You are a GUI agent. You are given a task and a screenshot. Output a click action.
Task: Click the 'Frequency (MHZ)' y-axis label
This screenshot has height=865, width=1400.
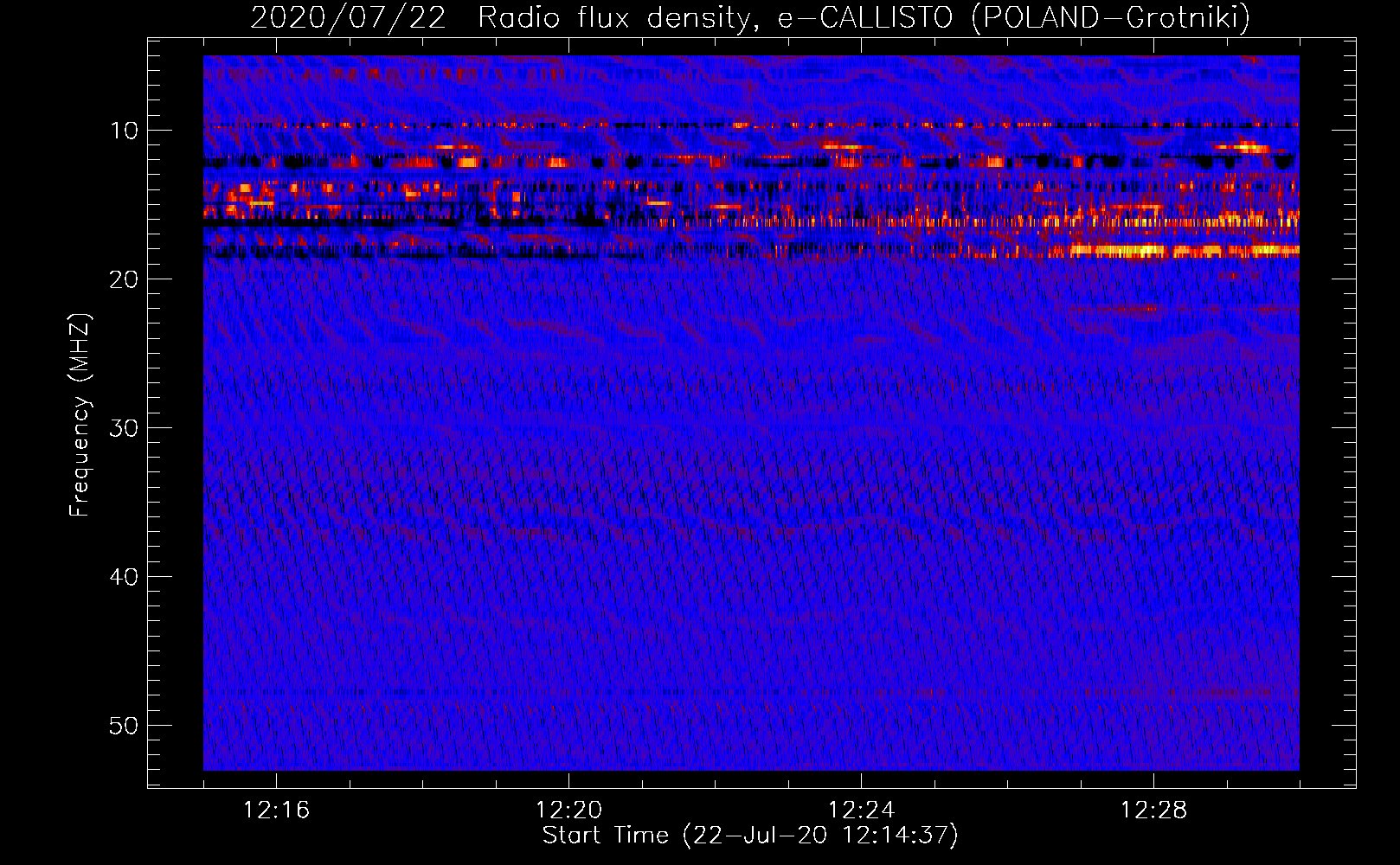[79, 415]
